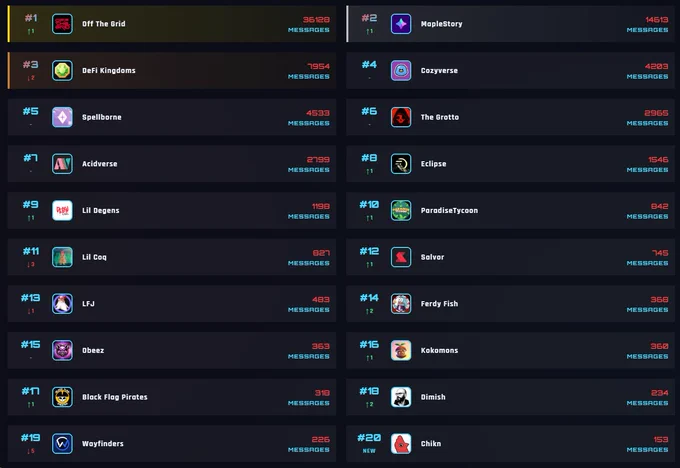Open the MapleStory purple star icon
Image resolution: width=680 pixels, height=468 pixels.
tap(401, 24)
